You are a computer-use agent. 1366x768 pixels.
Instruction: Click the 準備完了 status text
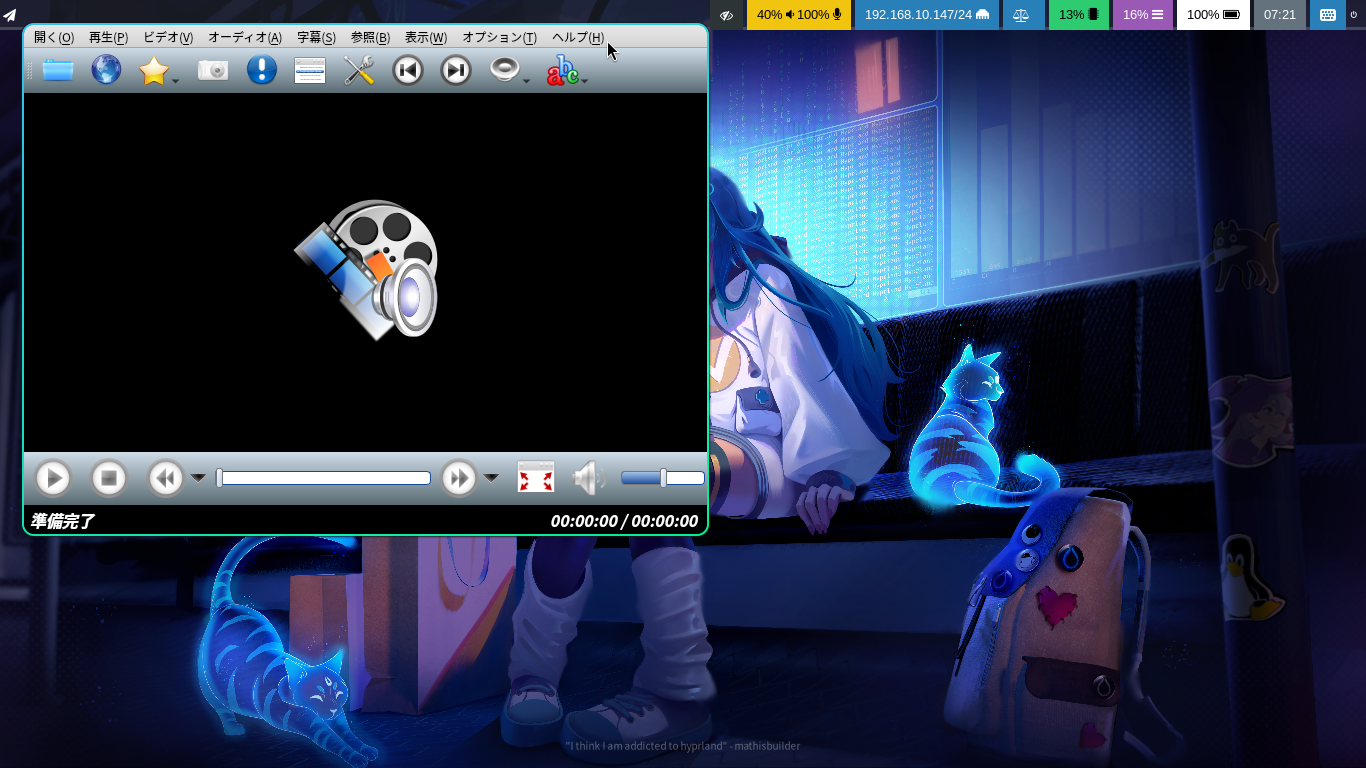[x=62, y=521]
